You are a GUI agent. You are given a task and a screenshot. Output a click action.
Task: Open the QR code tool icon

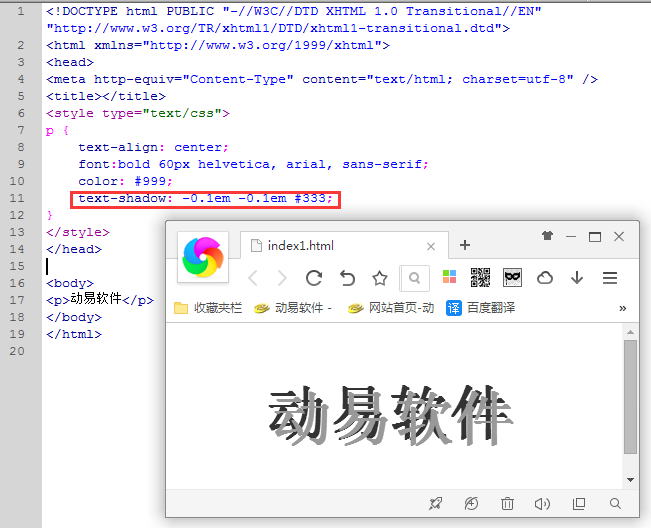pos(480,278)
